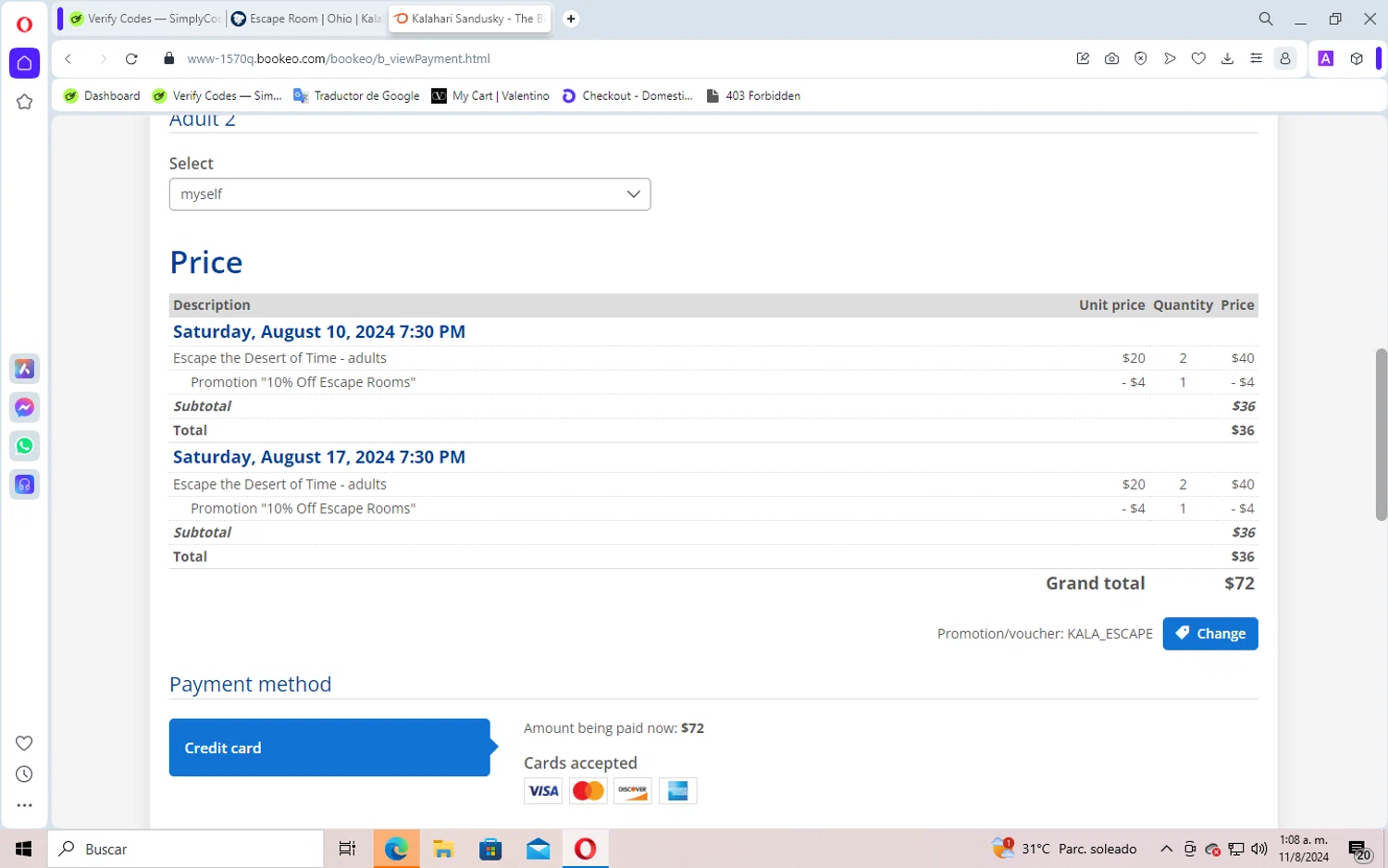The height and width of the screenshot is (868, 1388).
Task: Search tabs with magnifier icon
Action: point(1266,19)
